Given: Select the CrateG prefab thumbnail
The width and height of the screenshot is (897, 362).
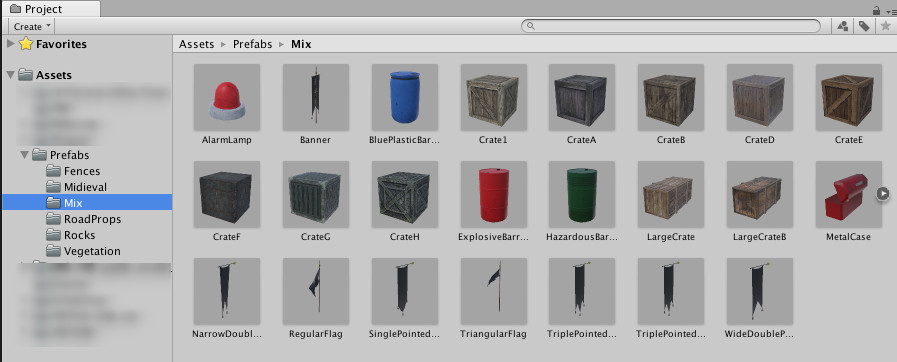Looking at the screenshot, I should click(316, 194).
